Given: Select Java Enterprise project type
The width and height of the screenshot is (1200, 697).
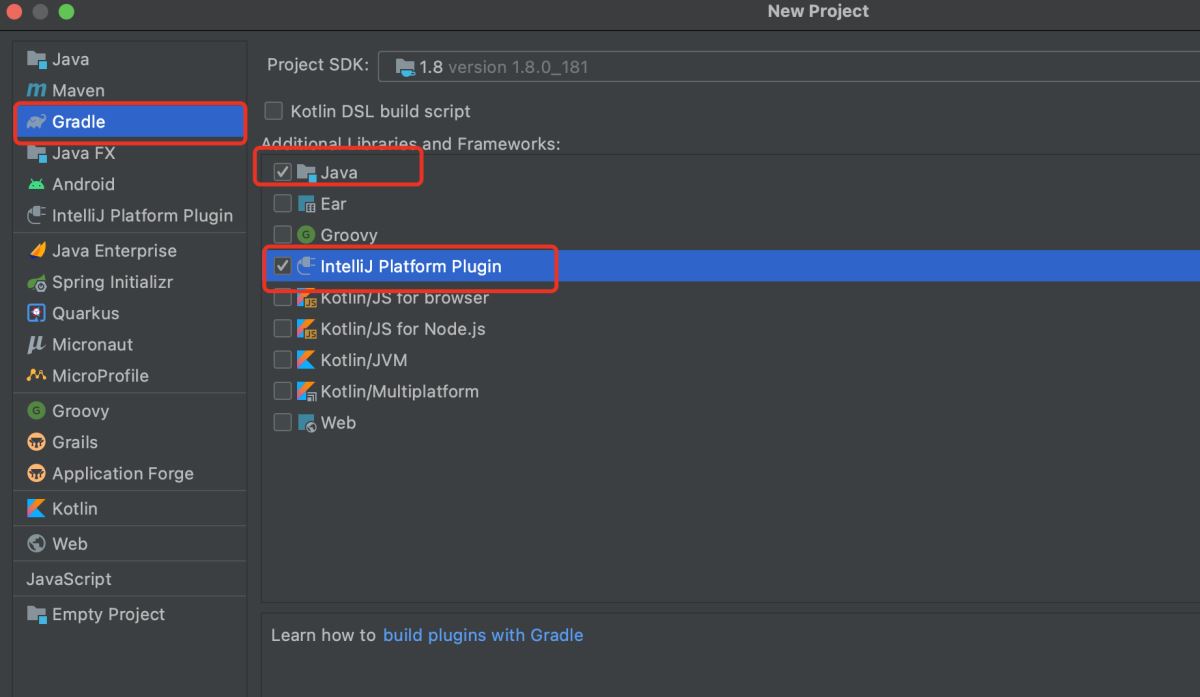Looking at the screenshot, I should coord(114,251).
